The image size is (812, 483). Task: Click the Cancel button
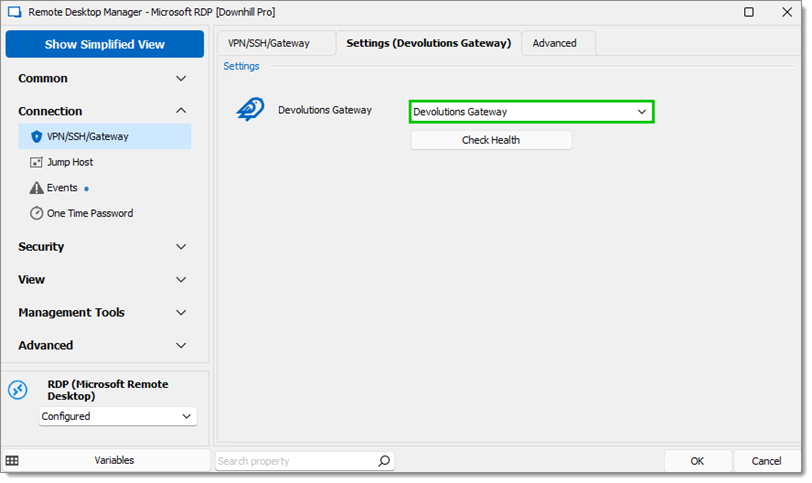[x=766, y=461]
